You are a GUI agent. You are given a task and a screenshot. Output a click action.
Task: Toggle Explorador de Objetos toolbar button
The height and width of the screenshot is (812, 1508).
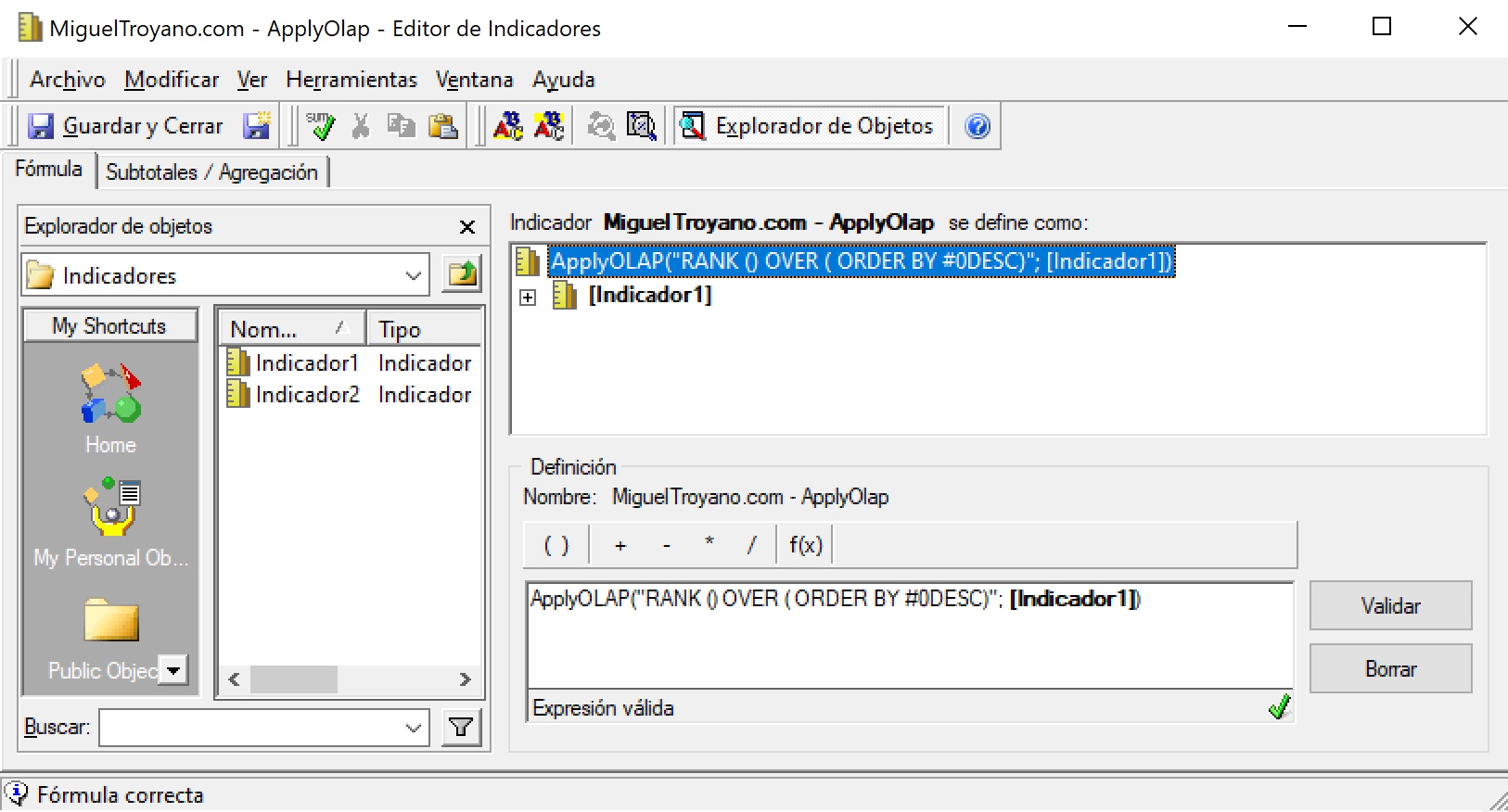coord(808,126)
